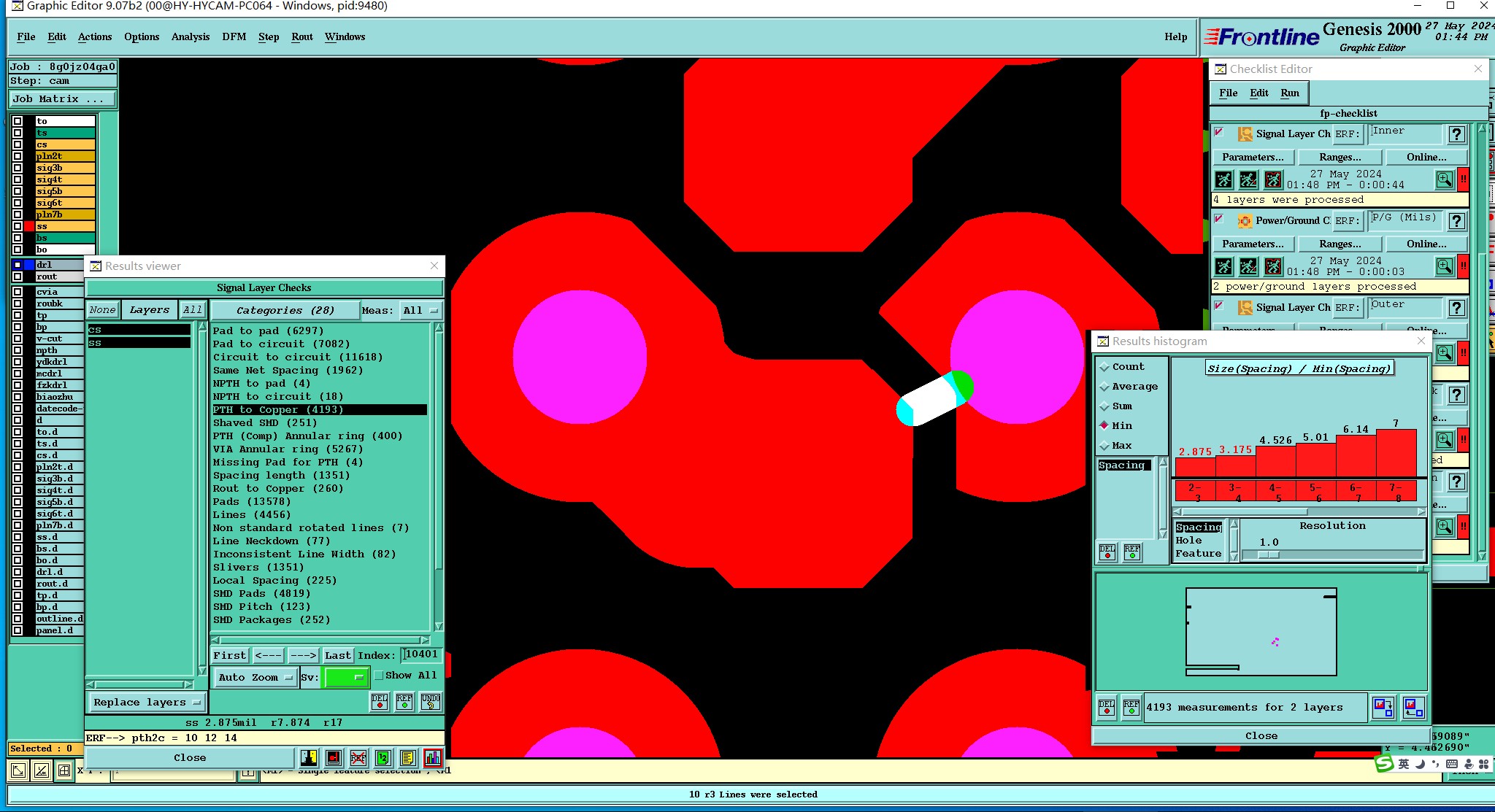Click second run icon under Inner Signal Layer check
1495x812 pixels.
1249,179
